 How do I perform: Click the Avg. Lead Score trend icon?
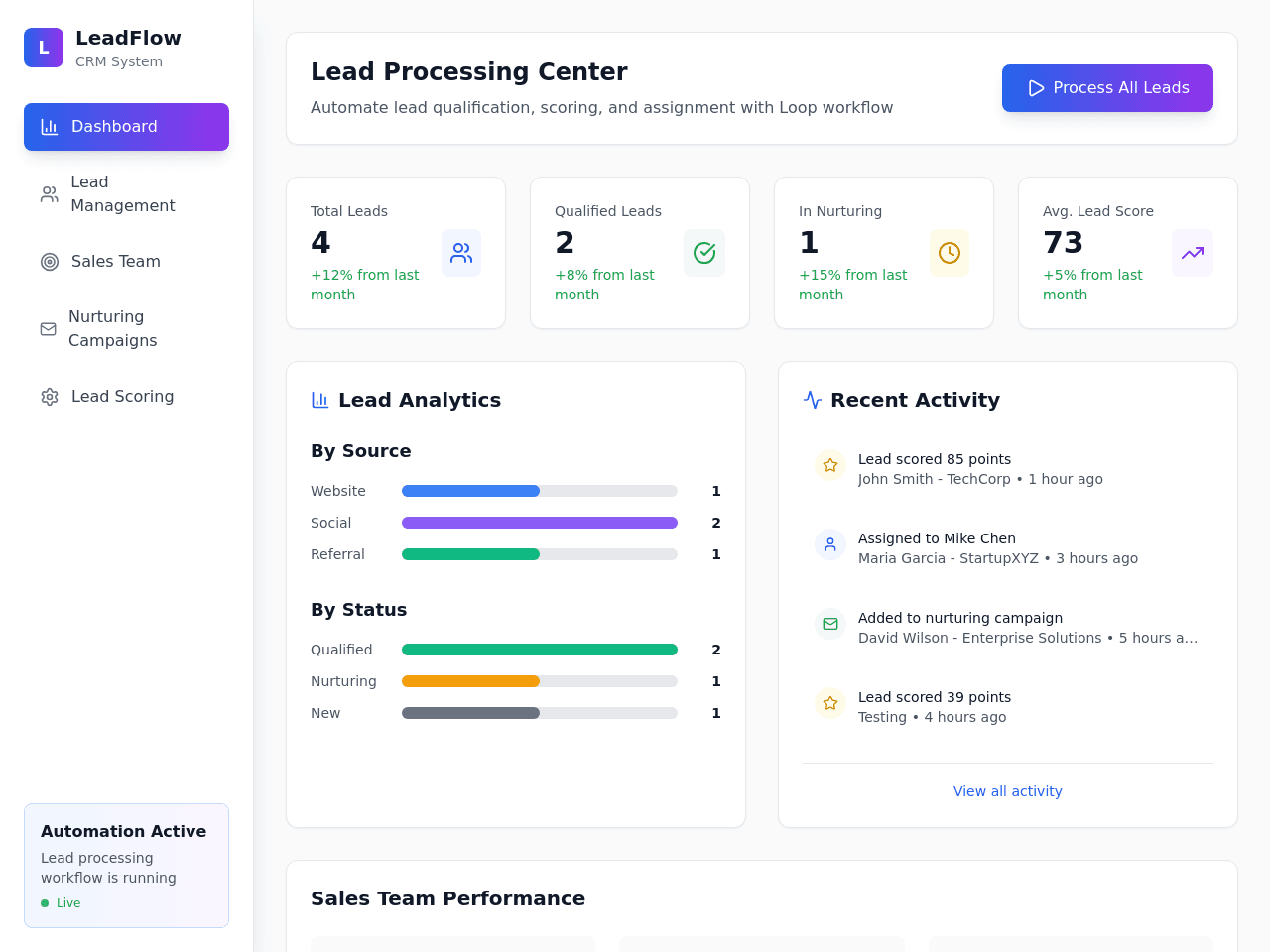tap(1193, 253)
